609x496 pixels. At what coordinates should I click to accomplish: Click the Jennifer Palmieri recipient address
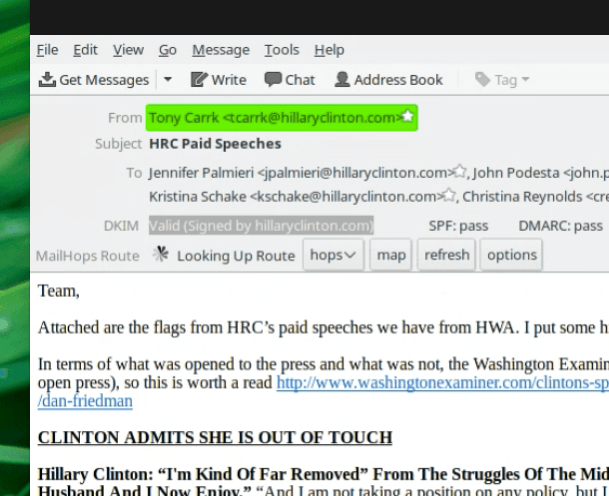(301, 173)
